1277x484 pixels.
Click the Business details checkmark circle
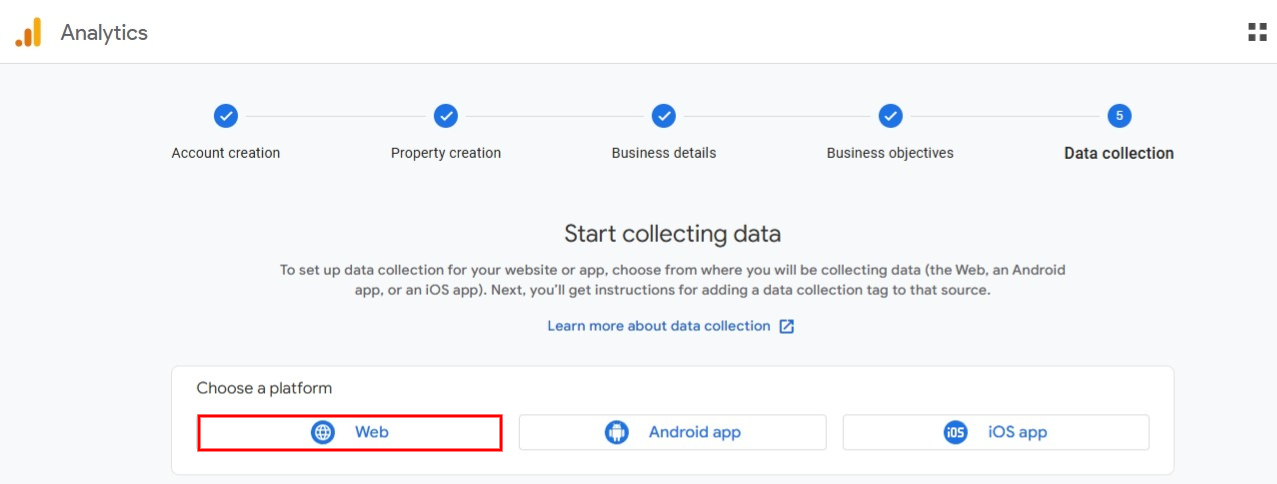click(664, 116)
